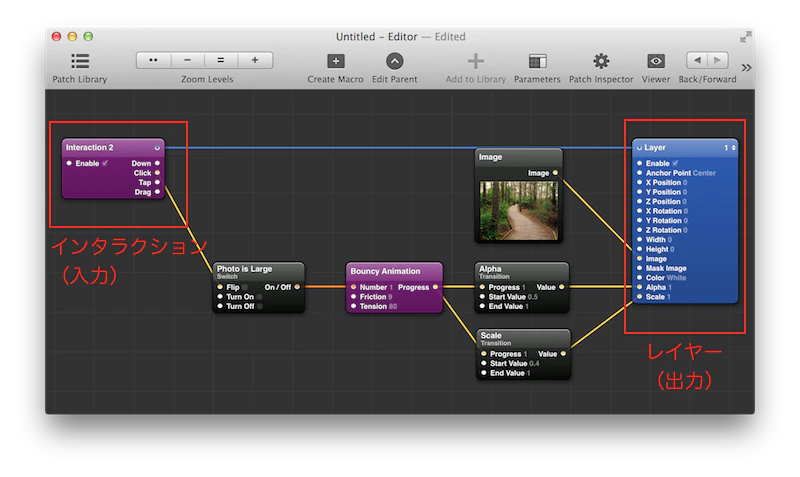Adjust the Layer patch order stepper

[x=733, y=148]
